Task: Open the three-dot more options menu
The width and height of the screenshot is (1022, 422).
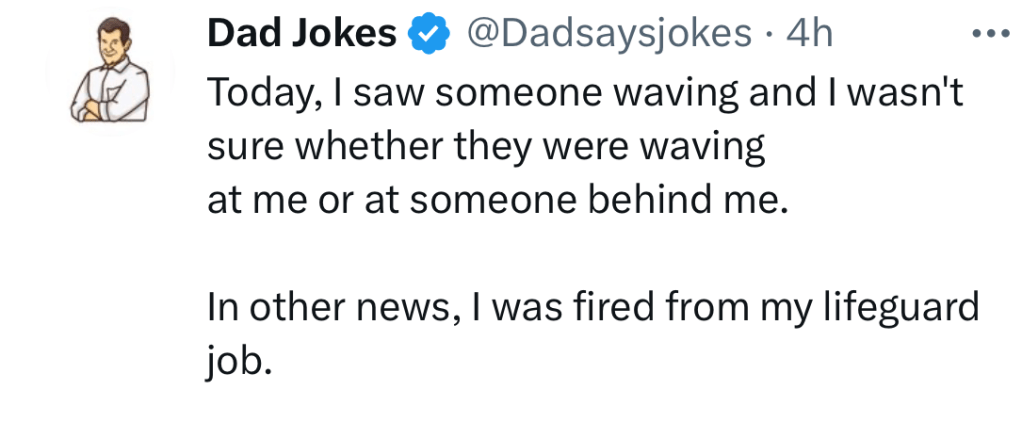Action: (x=991, y=33)
